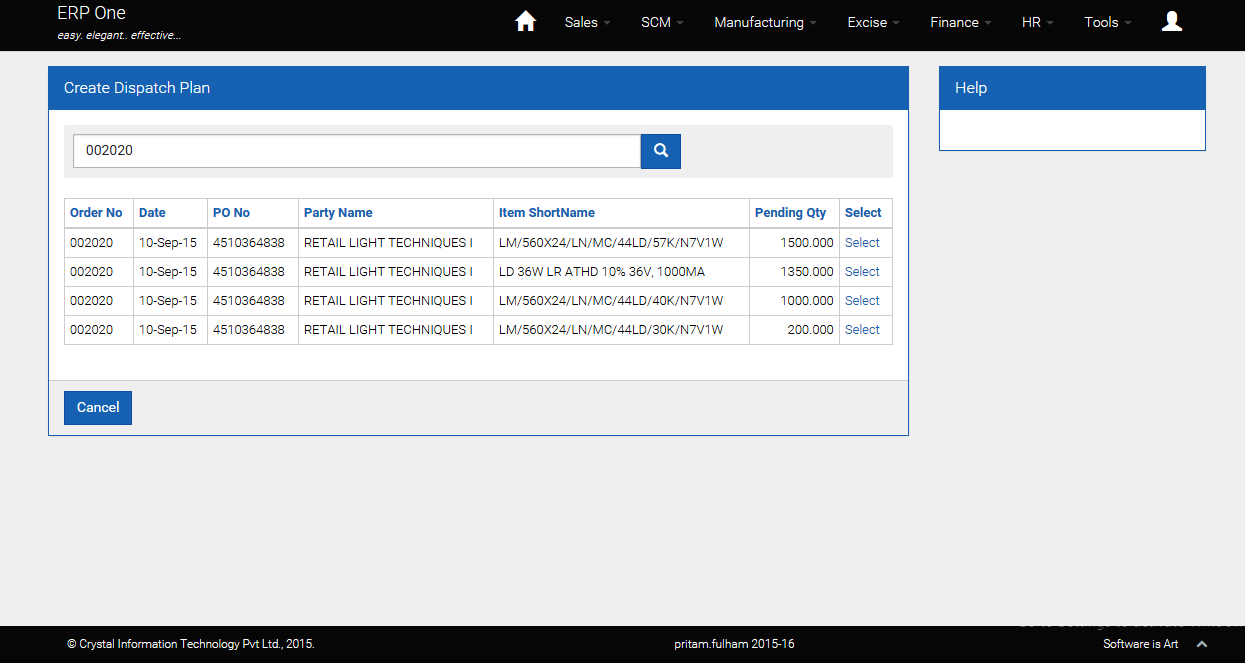Go to the Home page icon

(525, 22)
